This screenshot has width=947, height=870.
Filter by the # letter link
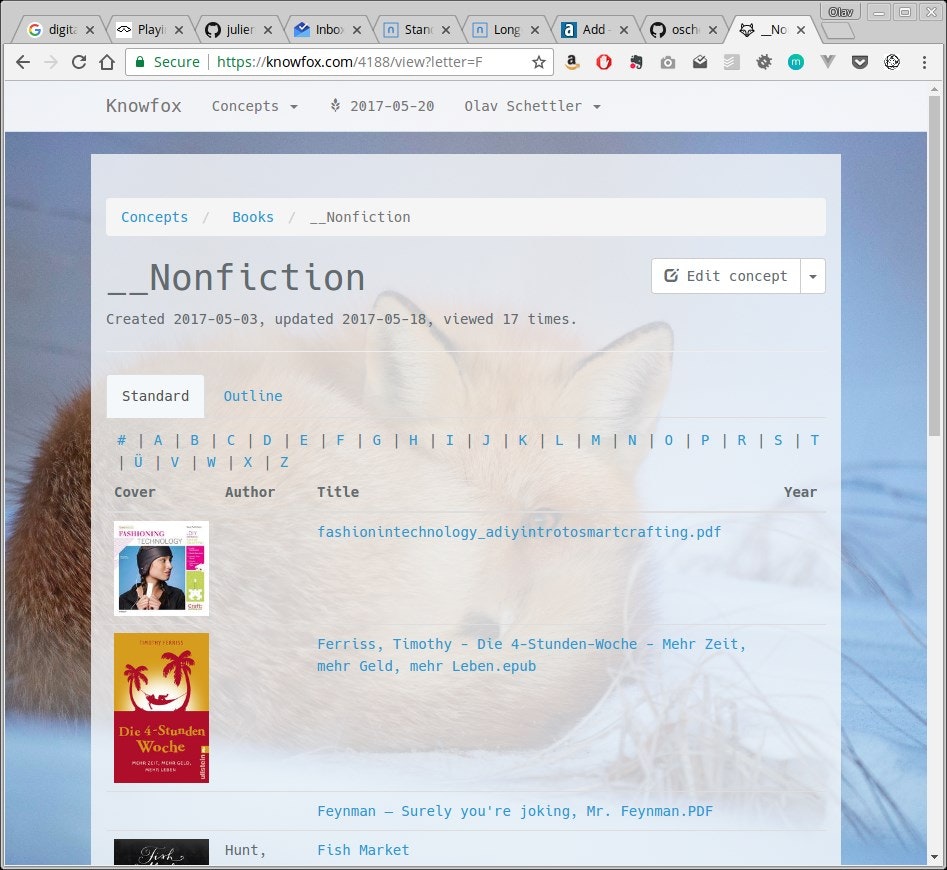click(121, 441)
